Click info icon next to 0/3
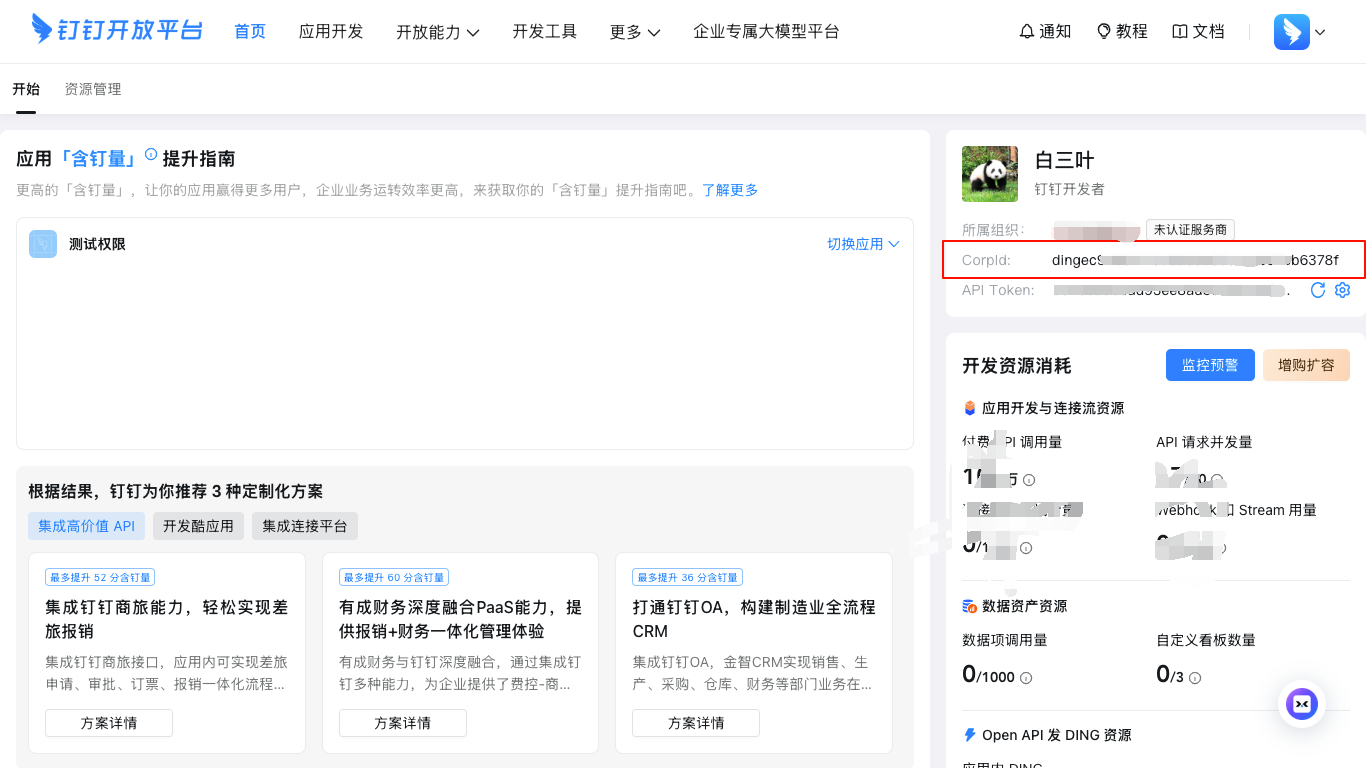 pos(1195,678)
